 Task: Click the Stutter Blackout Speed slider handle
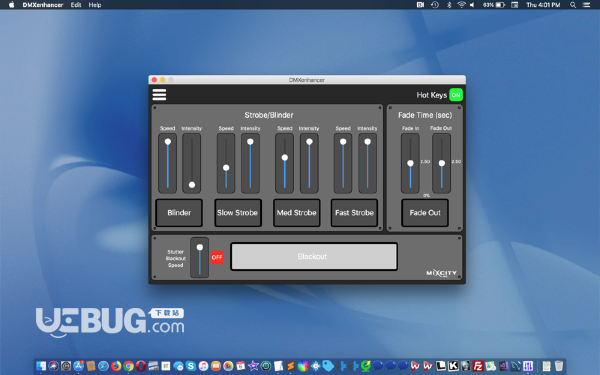coord(200,248)
